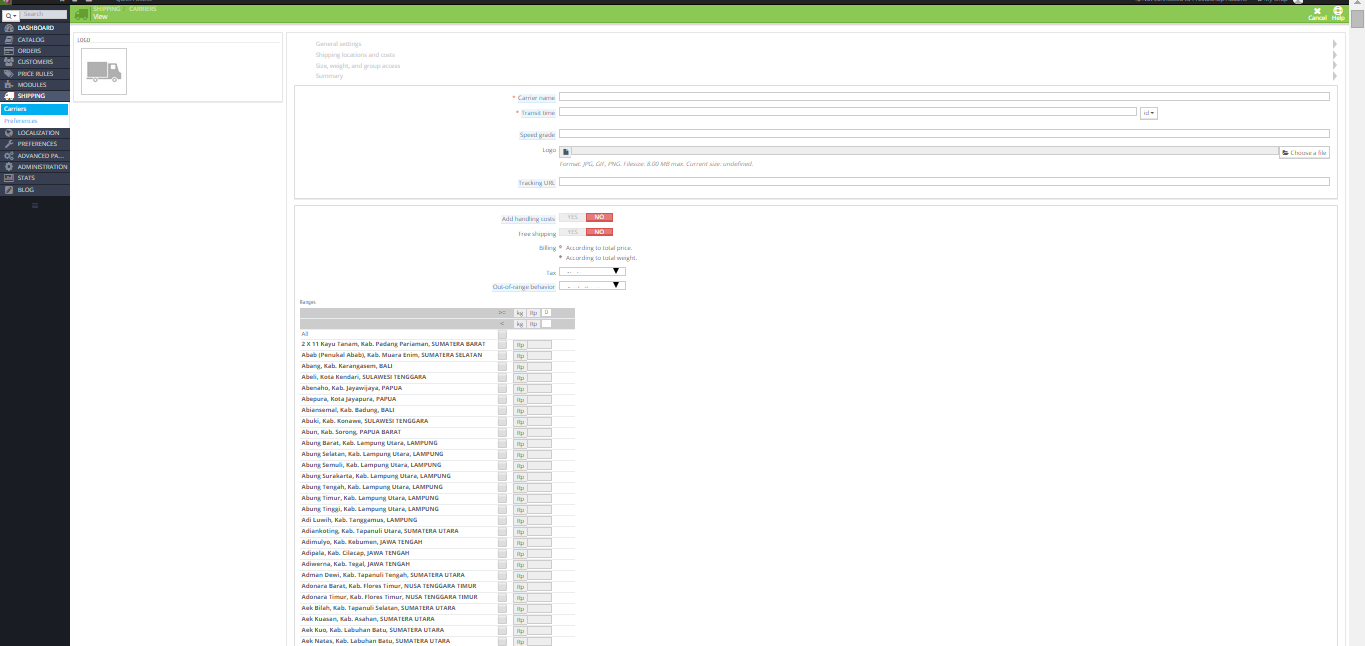This screenshot has height=646, width=1365.
Task: Click the Orders card icon
Action: coord(9,51)
